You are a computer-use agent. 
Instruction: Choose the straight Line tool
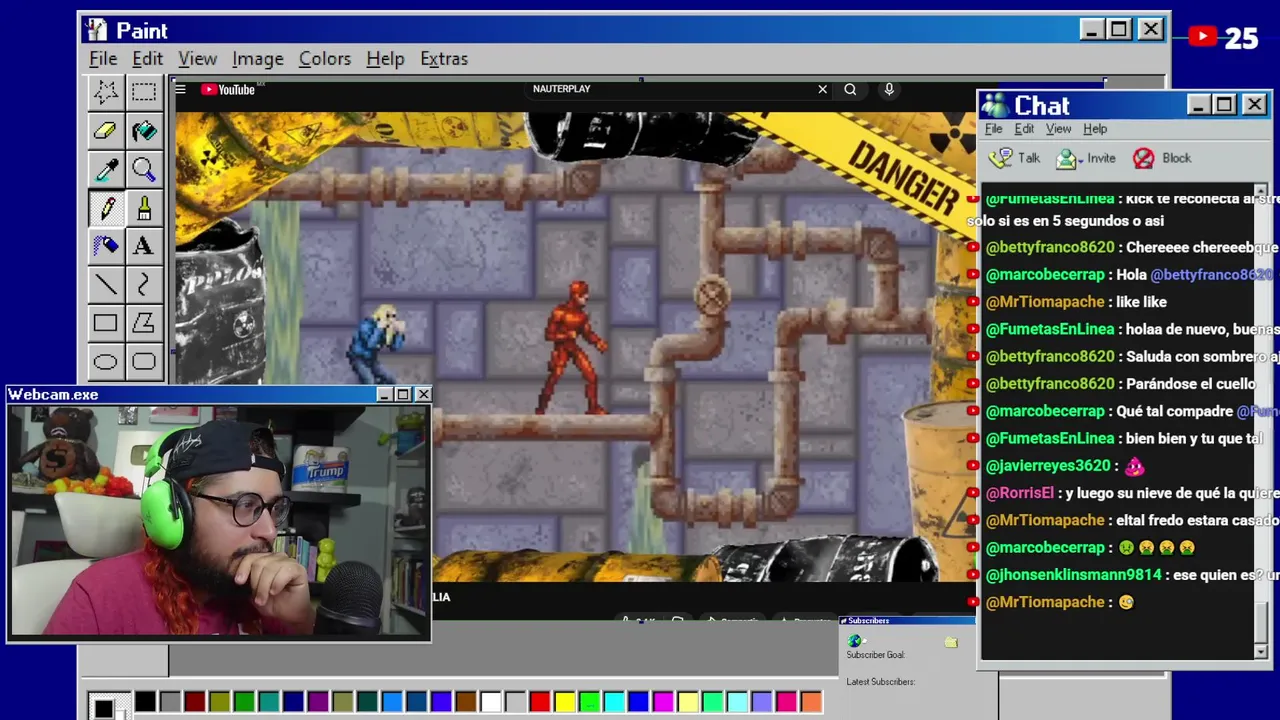click(105, 285)
